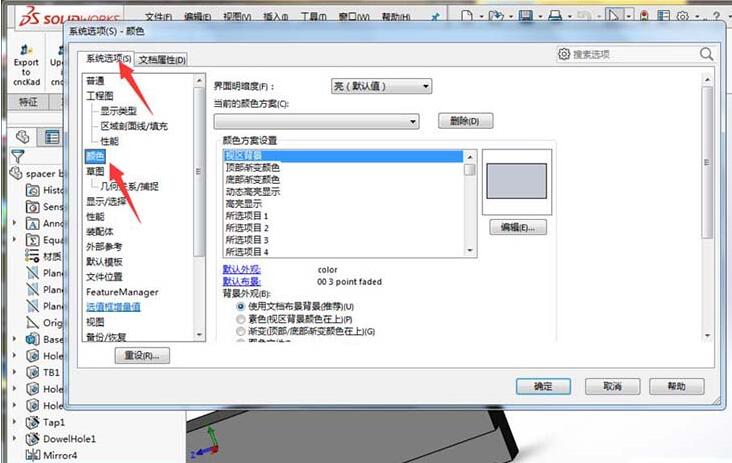Click the 取消 Cancel button
The width and height of the screenshot is (732, 463).
coord(612,386)
